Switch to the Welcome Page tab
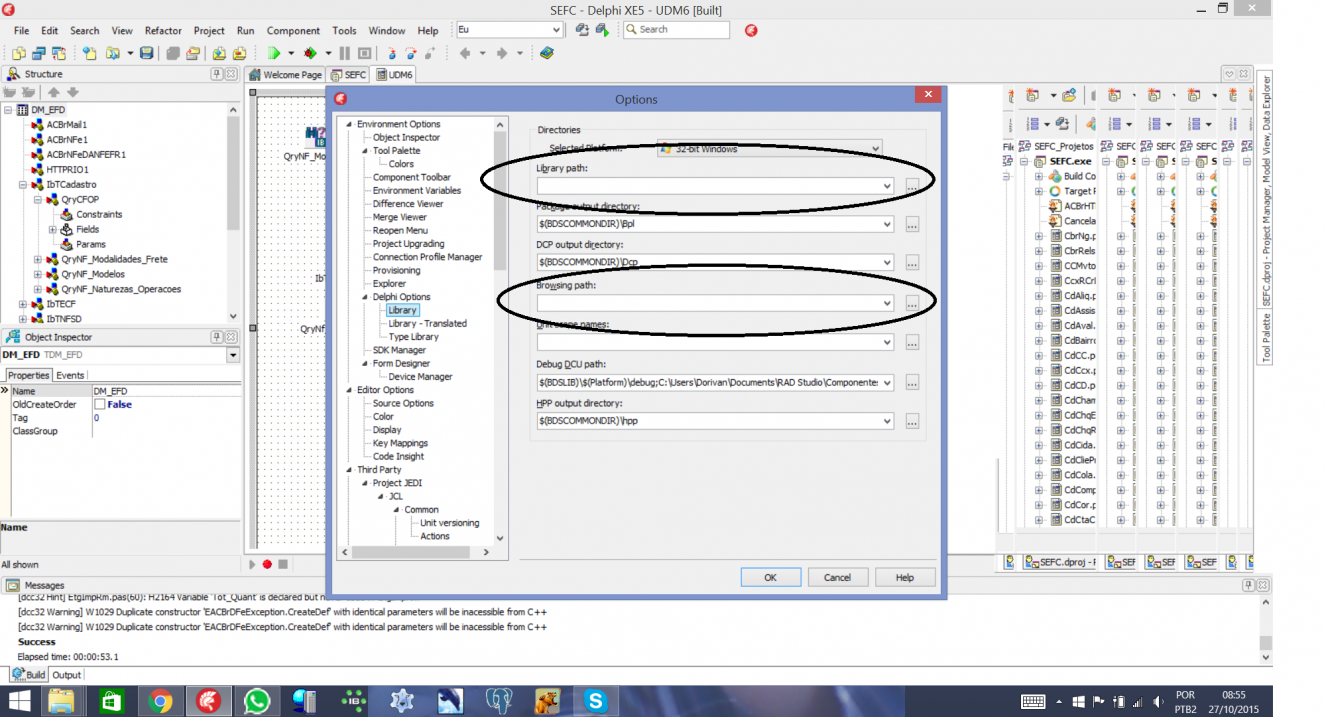Image resolution: width=1326 pixels, height=717 pixels. coord(285,75)
